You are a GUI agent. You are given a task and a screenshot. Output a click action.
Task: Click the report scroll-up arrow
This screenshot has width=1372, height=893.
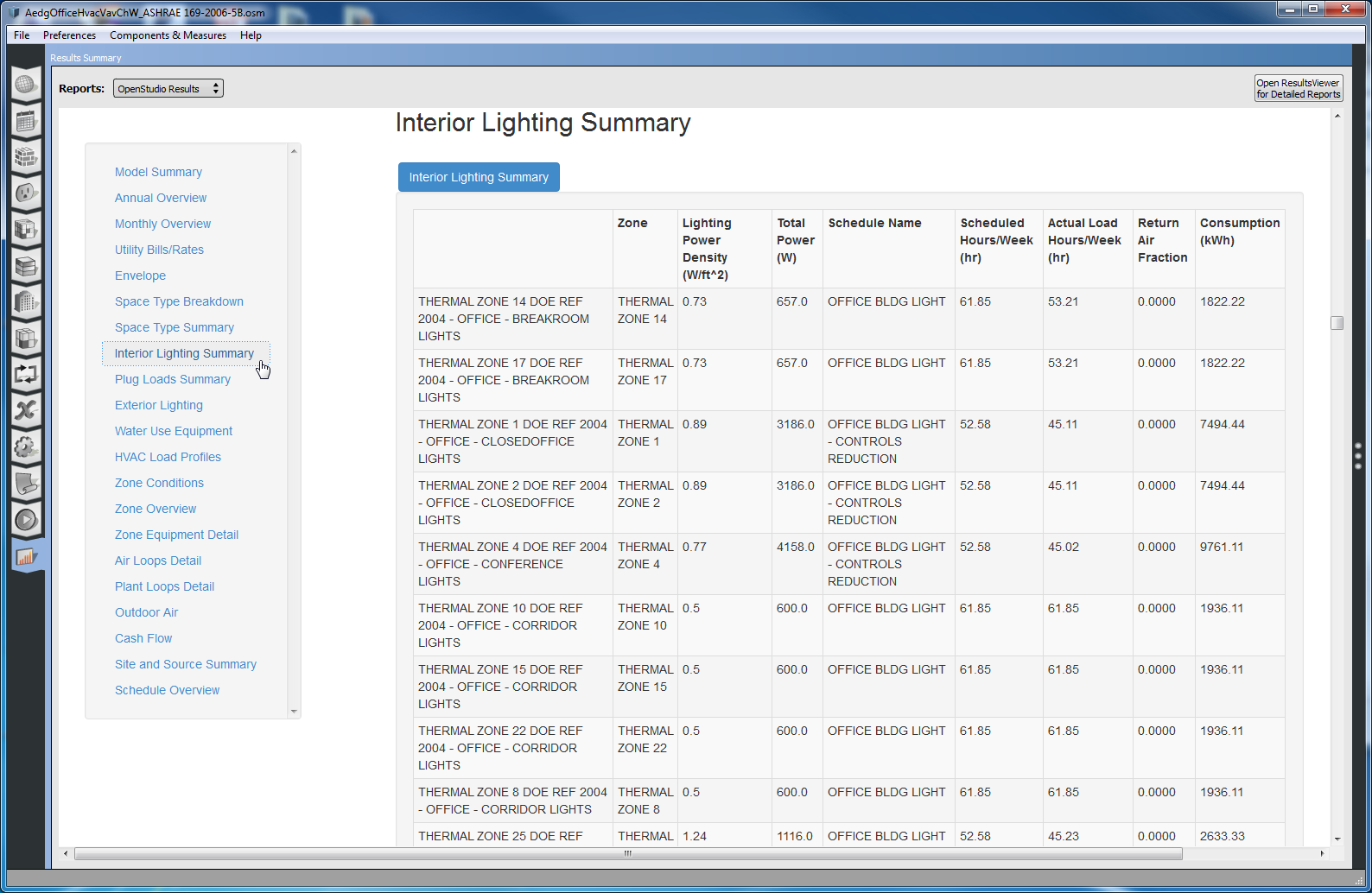1337,116
